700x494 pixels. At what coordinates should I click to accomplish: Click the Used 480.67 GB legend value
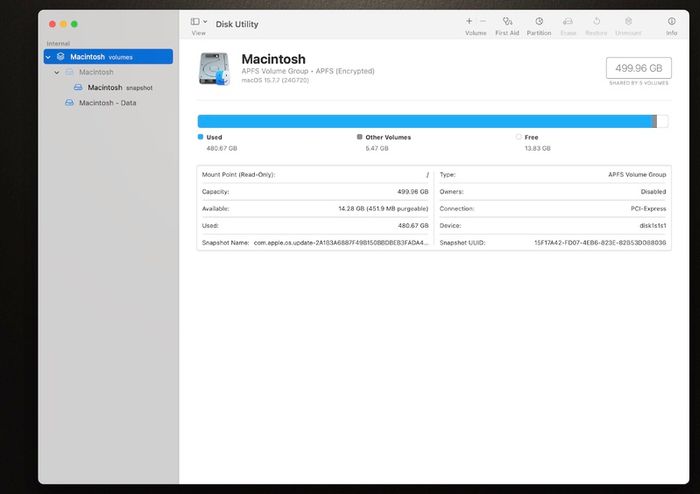pyautogui.click(x=222, y=148)
